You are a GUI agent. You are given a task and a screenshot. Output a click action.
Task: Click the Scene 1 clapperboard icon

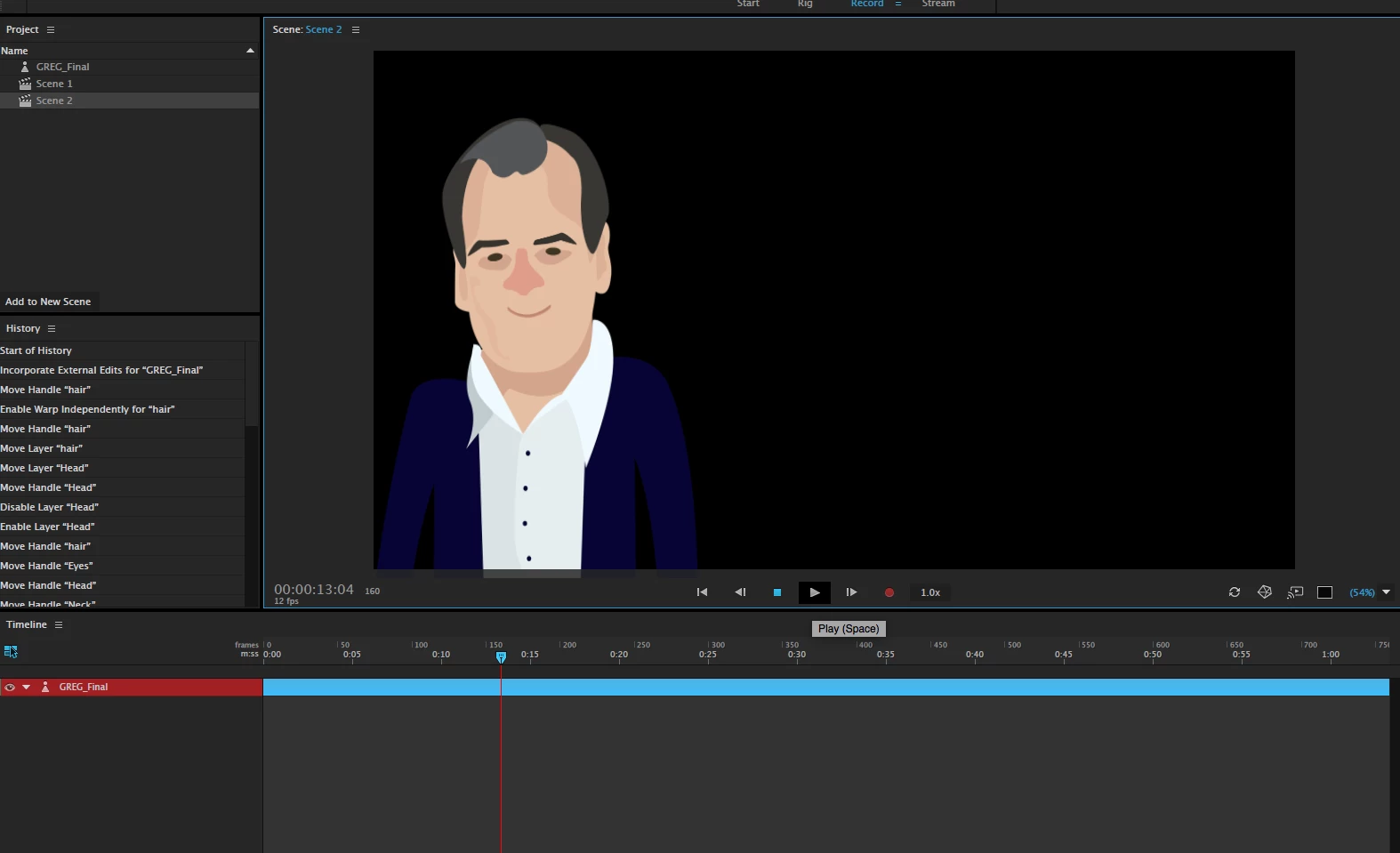[25, 84]
